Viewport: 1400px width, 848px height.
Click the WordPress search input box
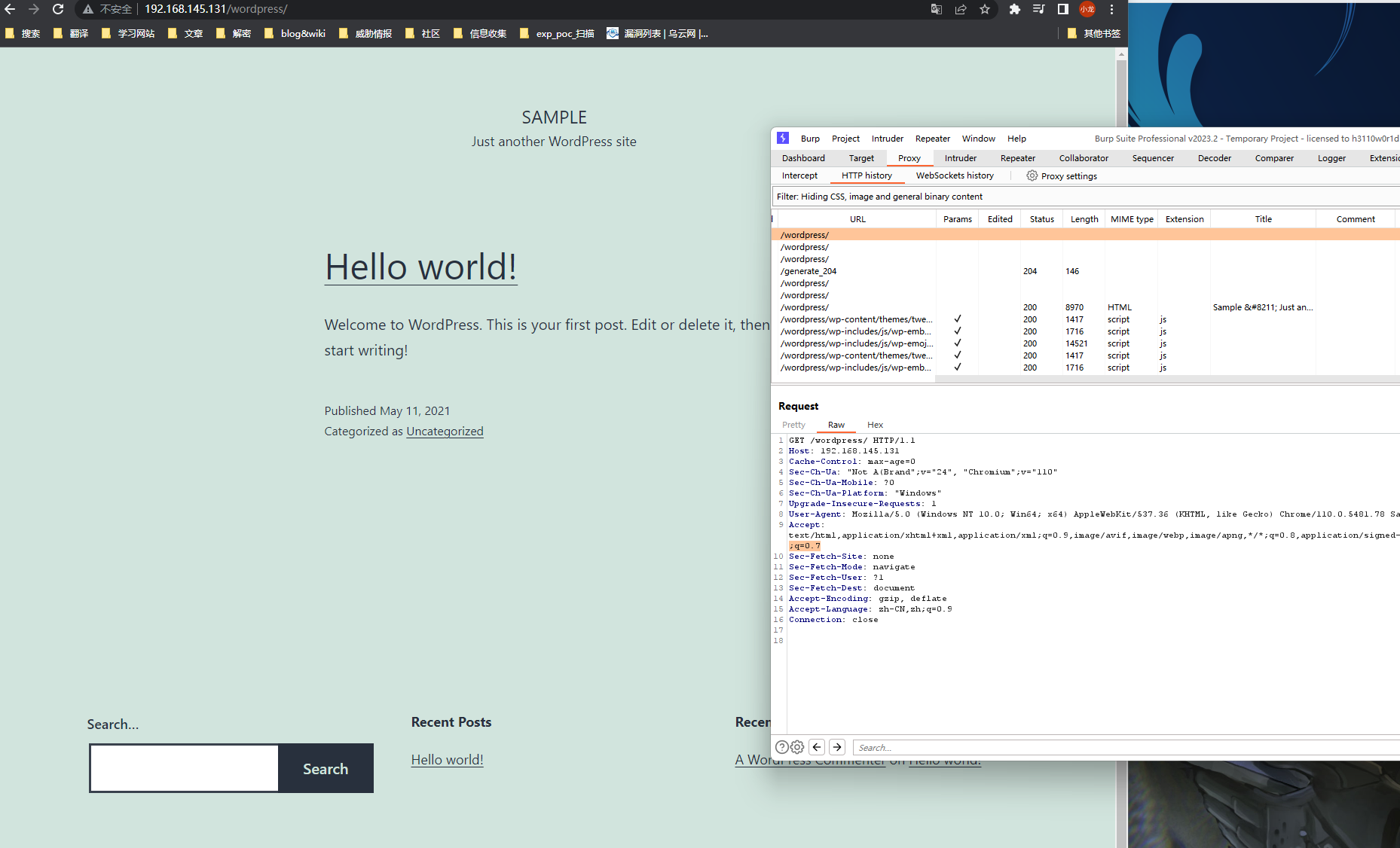pos(185,768)
